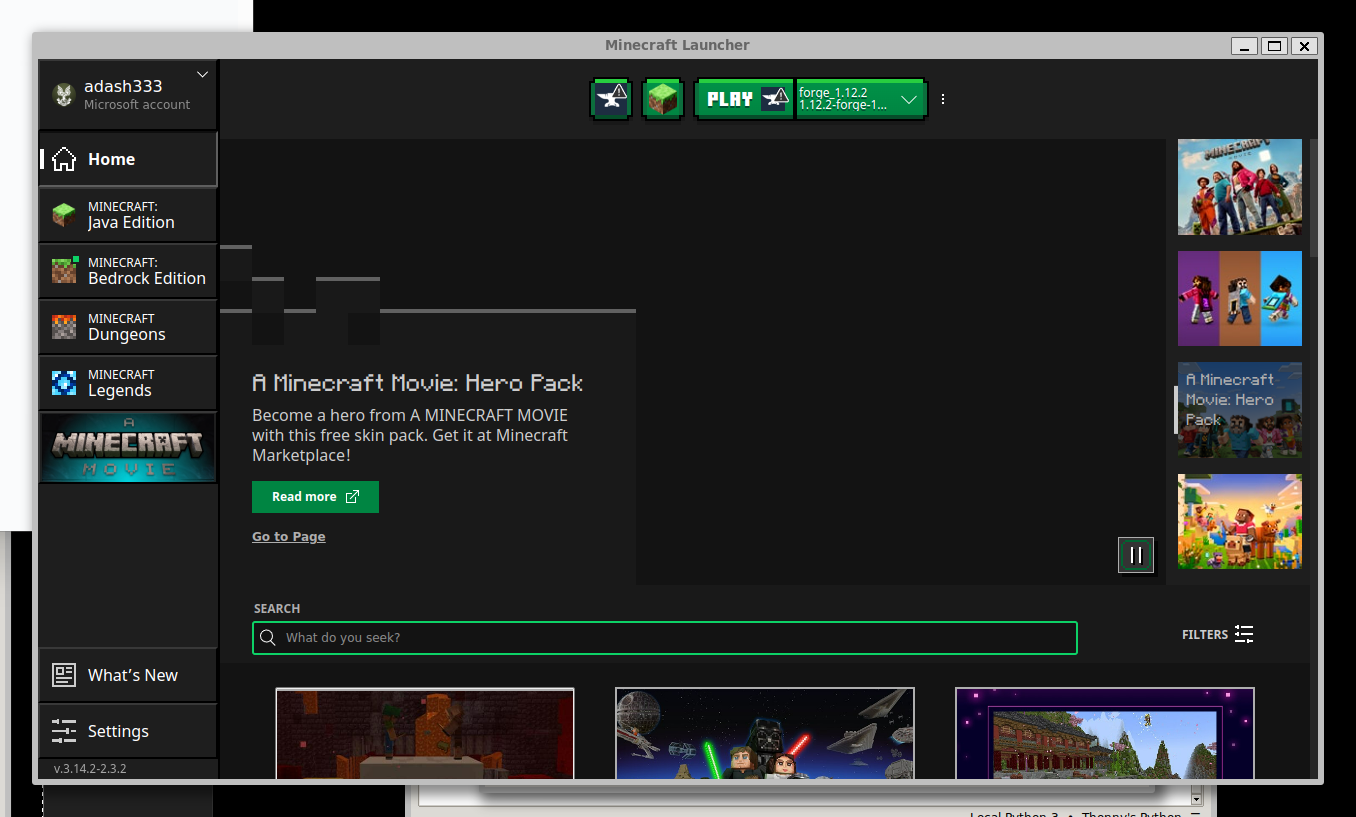The height and width of the screenshot is (817, 1356).
Task: Click the scrollbar down arrow in the background window
Action: pyautogui.click(x=1196, y=799)
